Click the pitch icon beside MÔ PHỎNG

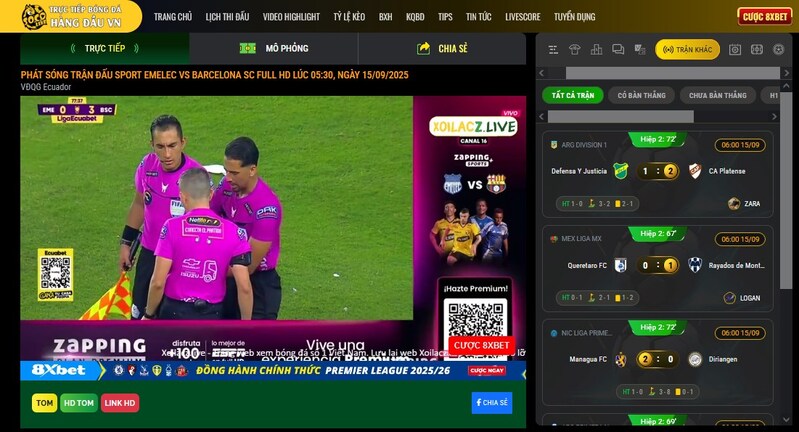(248, 48)
